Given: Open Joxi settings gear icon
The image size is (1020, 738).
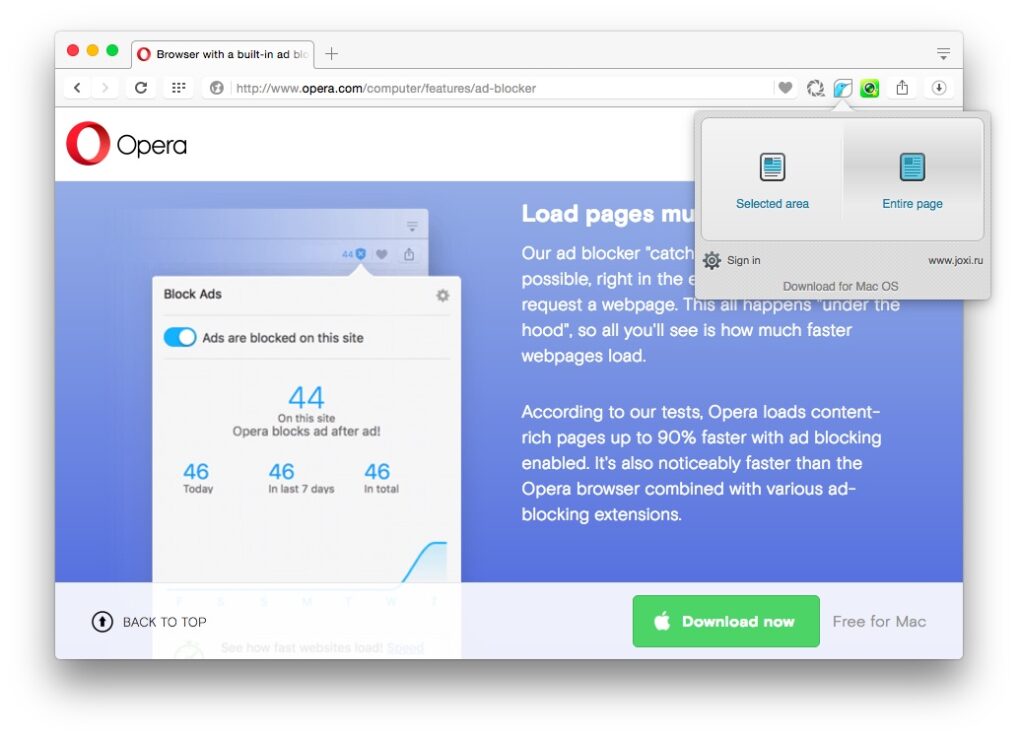Looking at the screenshot, I should (x=712, y=260).
